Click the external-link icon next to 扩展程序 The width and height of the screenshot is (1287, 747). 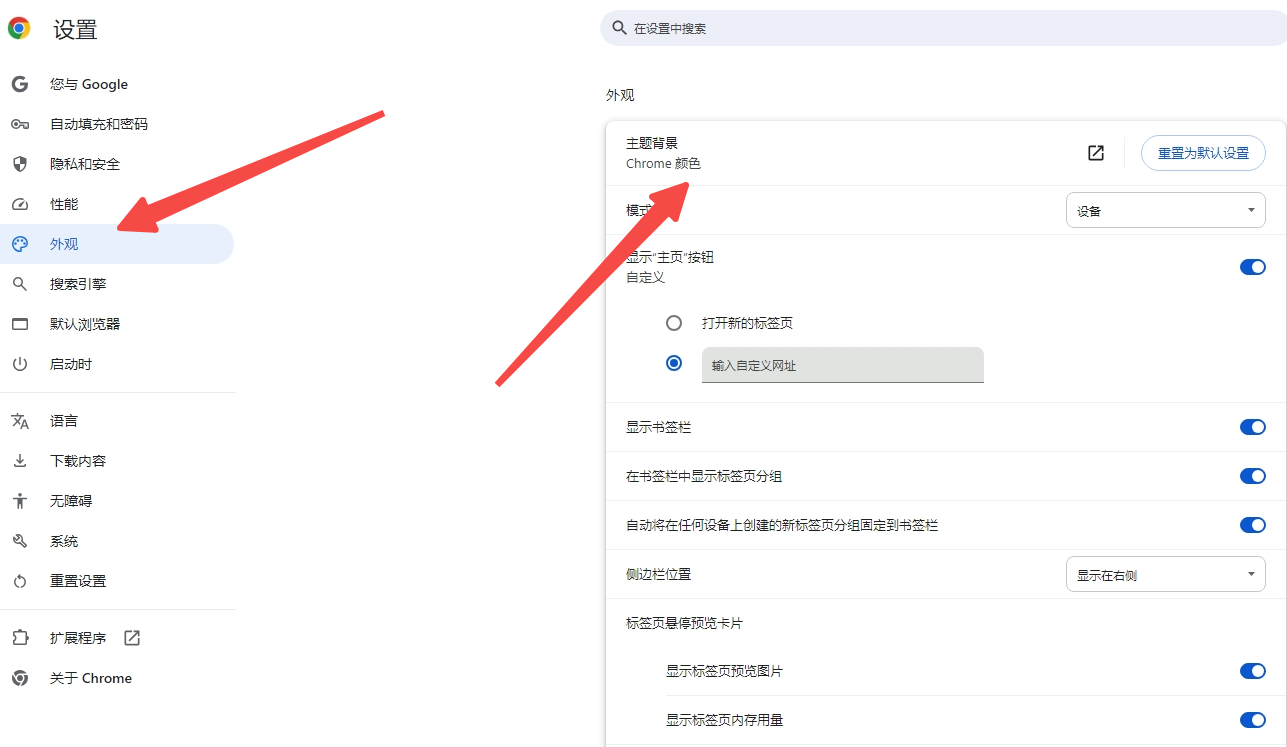[132, 638]
